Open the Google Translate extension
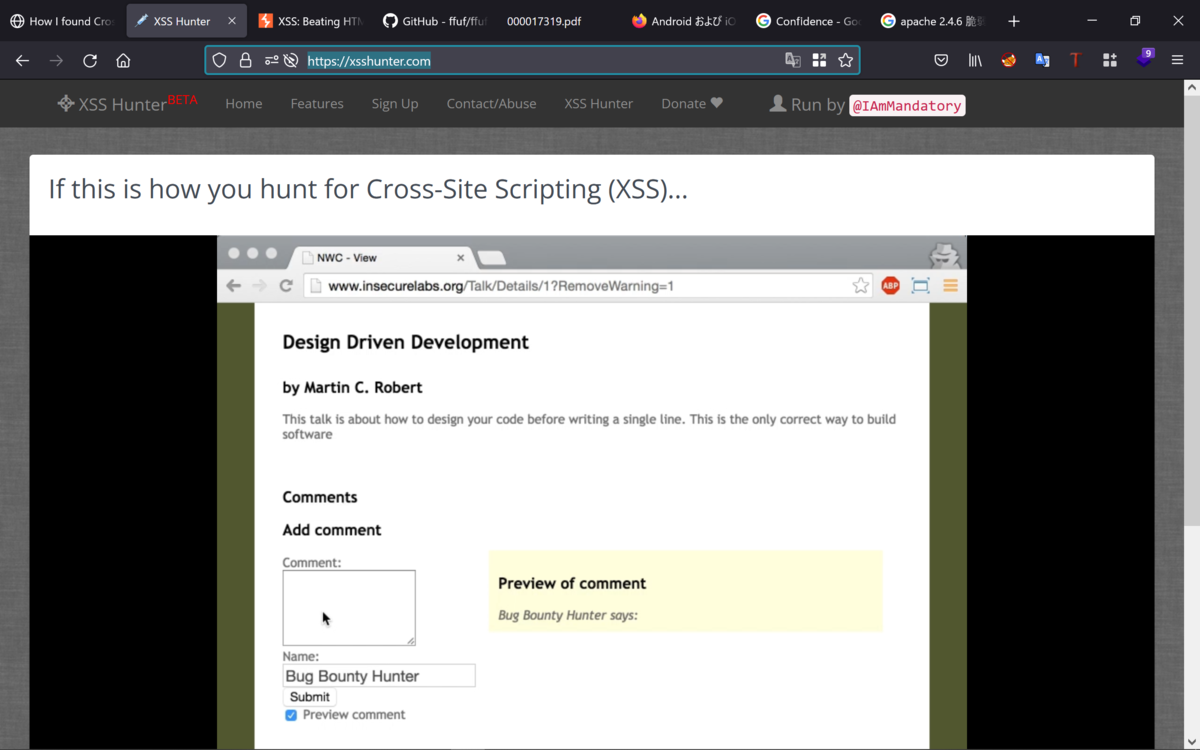Screen dimensions: 1200x750 (x=1042, y=61)
